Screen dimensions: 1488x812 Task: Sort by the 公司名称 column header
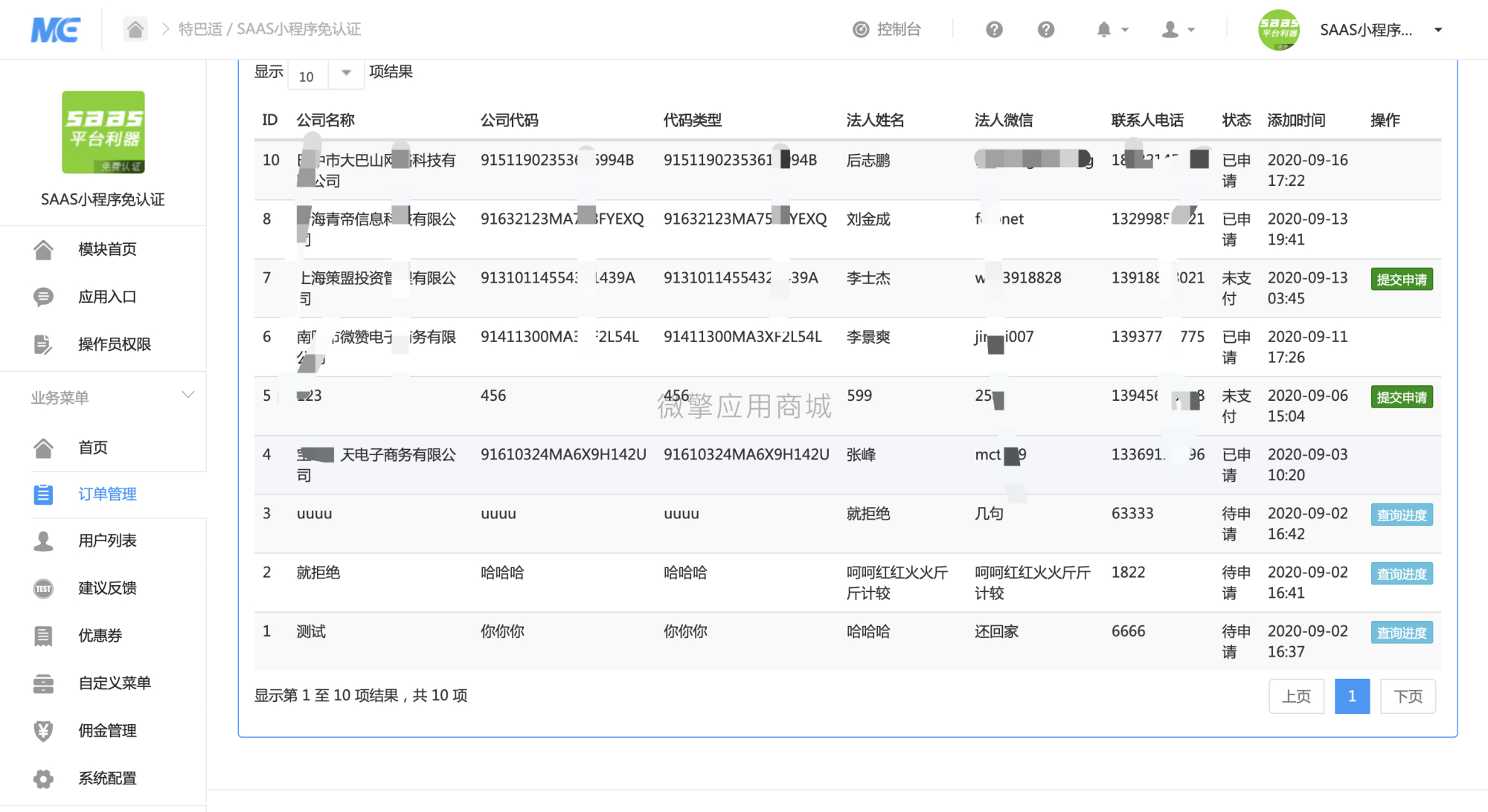(326, 120)
